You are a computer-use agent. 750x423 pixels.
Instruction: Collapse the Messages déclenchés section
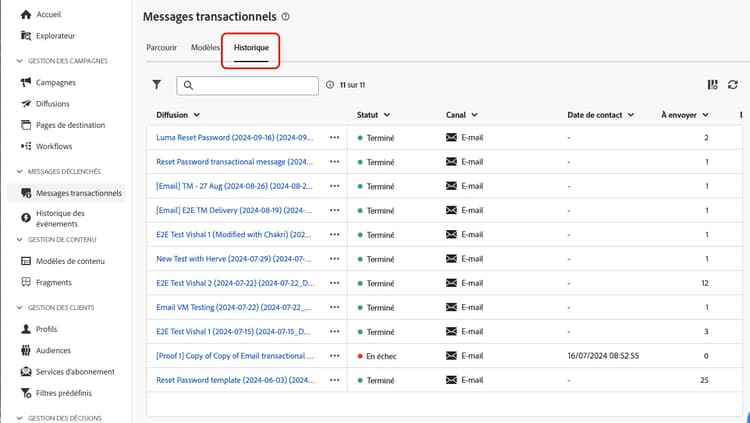20,172
